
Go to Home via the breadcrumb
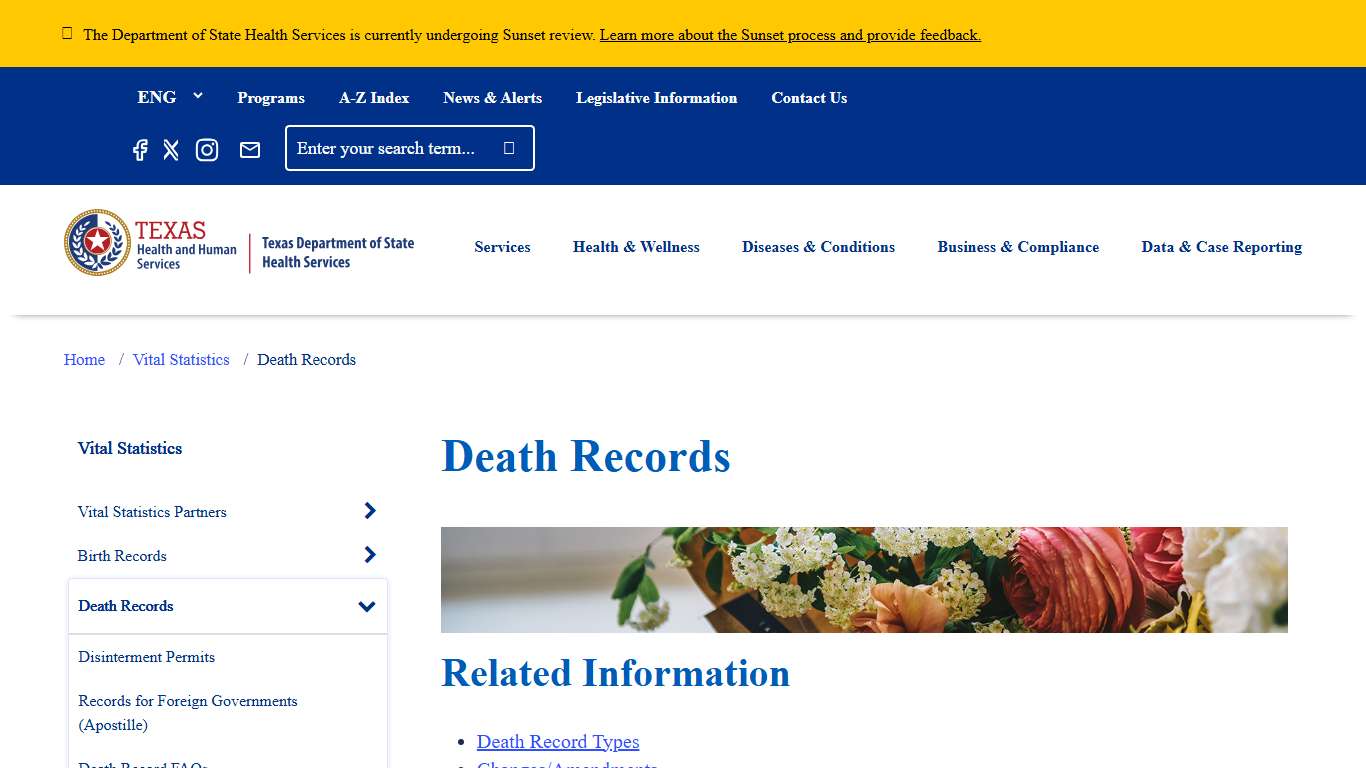point(84,359)
